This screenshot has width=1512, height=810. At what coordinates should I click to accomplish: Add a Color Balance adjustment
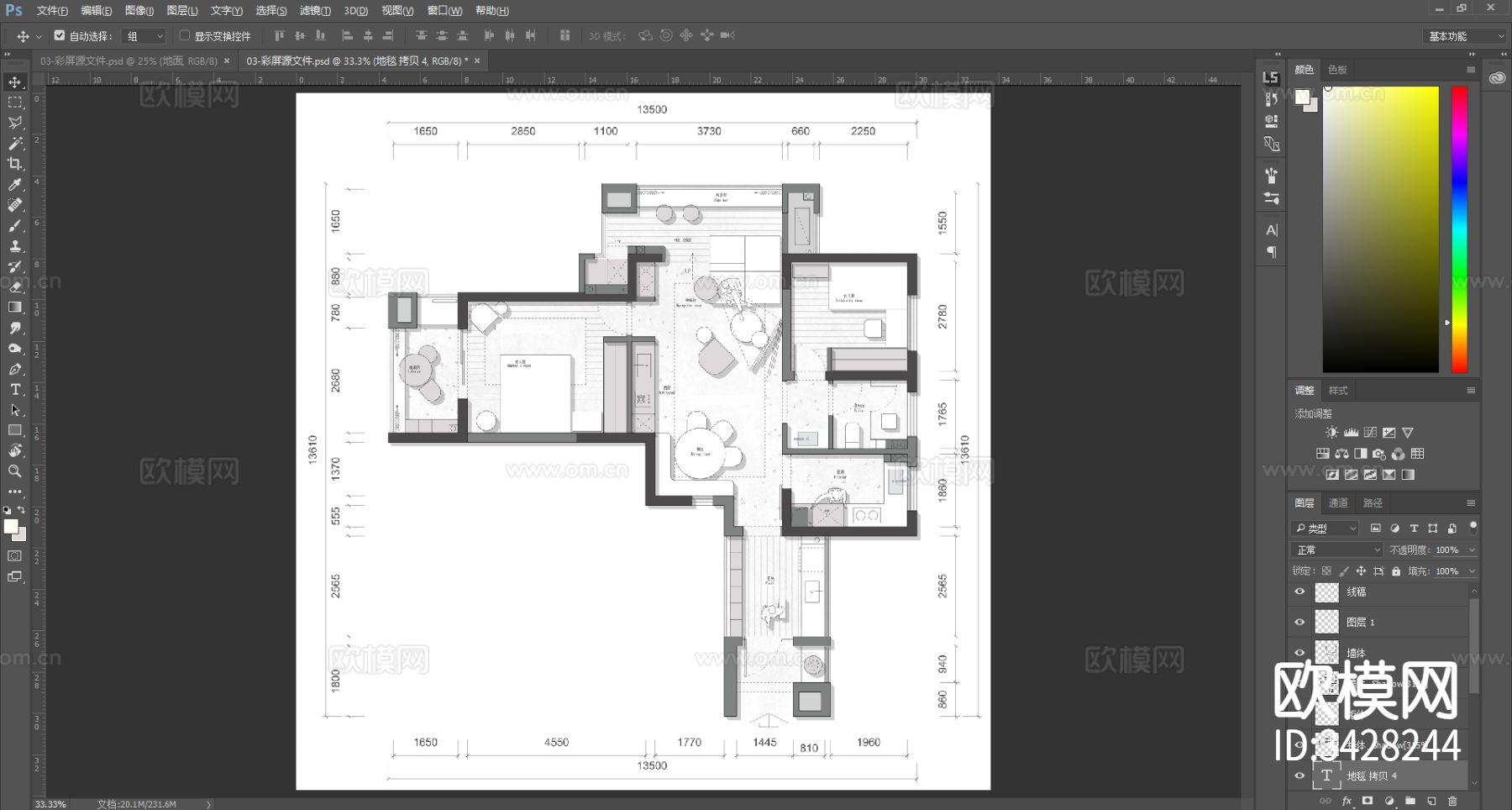[x=1341, y=454]
